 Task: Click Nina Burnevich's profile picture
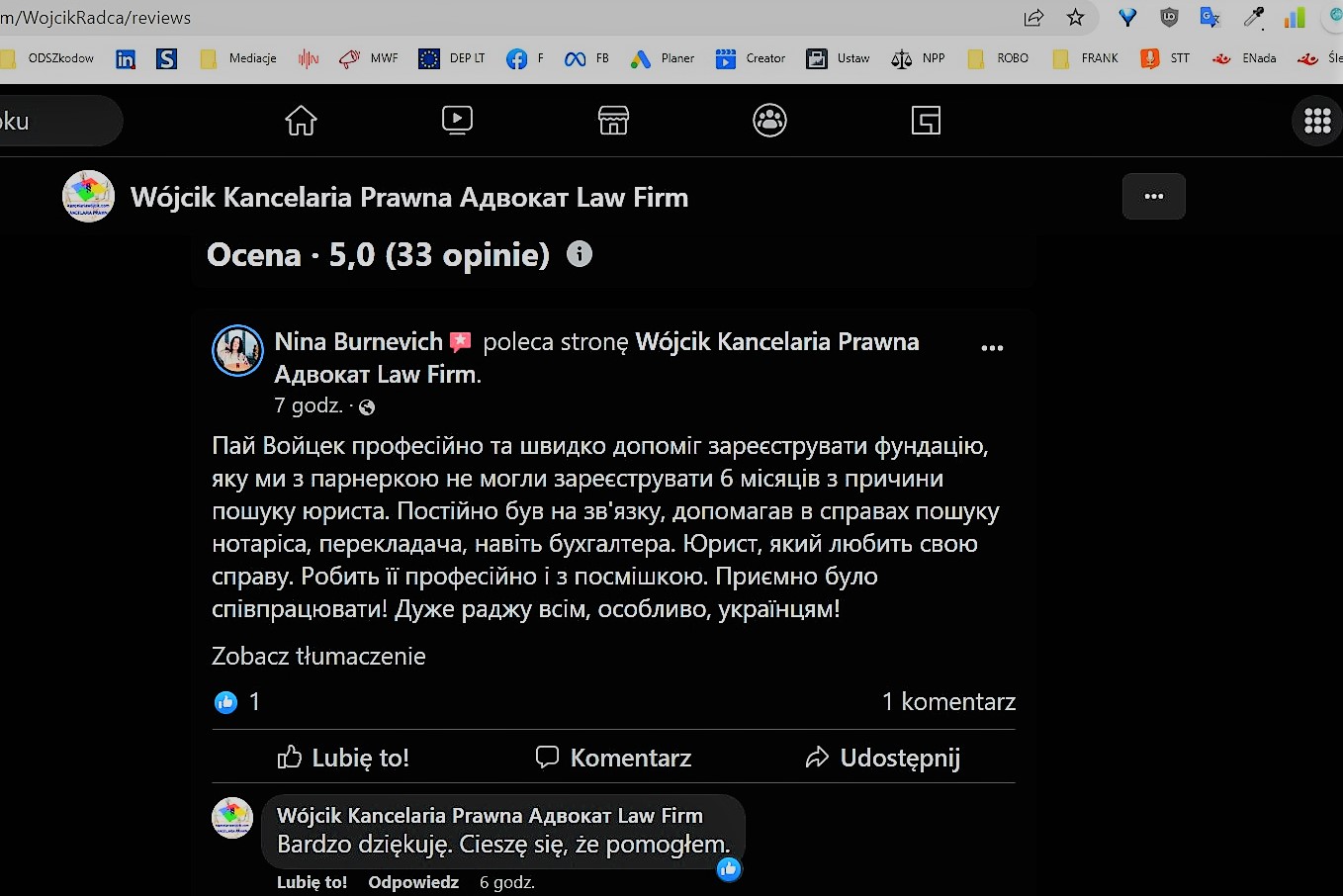[x=238, y=351]
